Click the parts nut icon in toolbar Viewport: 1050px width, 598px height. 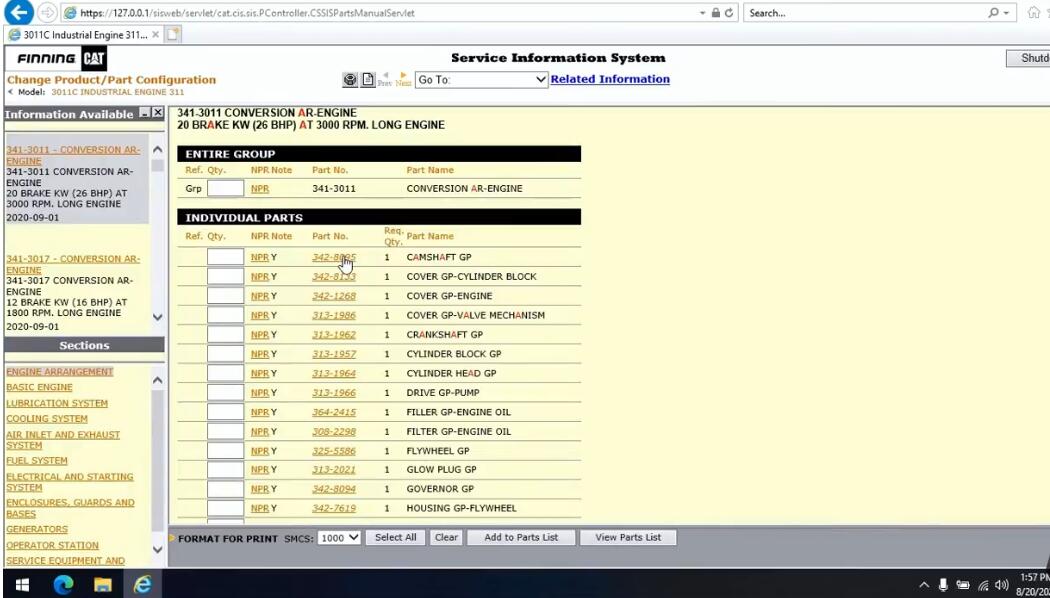point(350,80)
